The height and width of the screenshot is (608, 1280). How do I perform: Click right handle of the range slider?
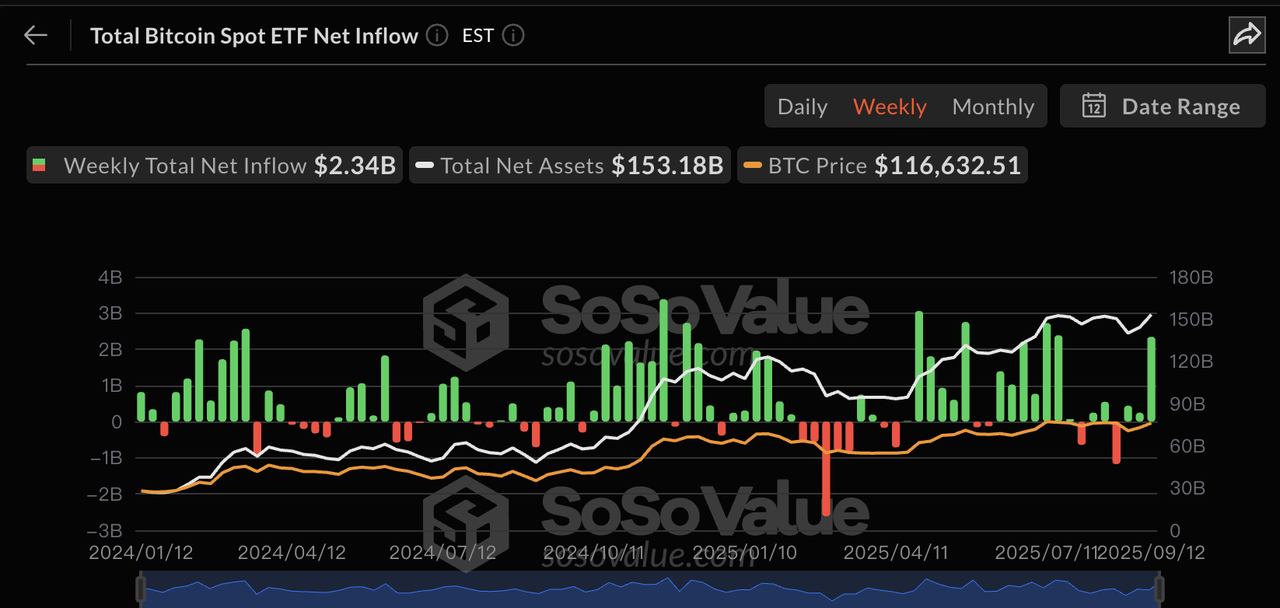(1159, 588)
